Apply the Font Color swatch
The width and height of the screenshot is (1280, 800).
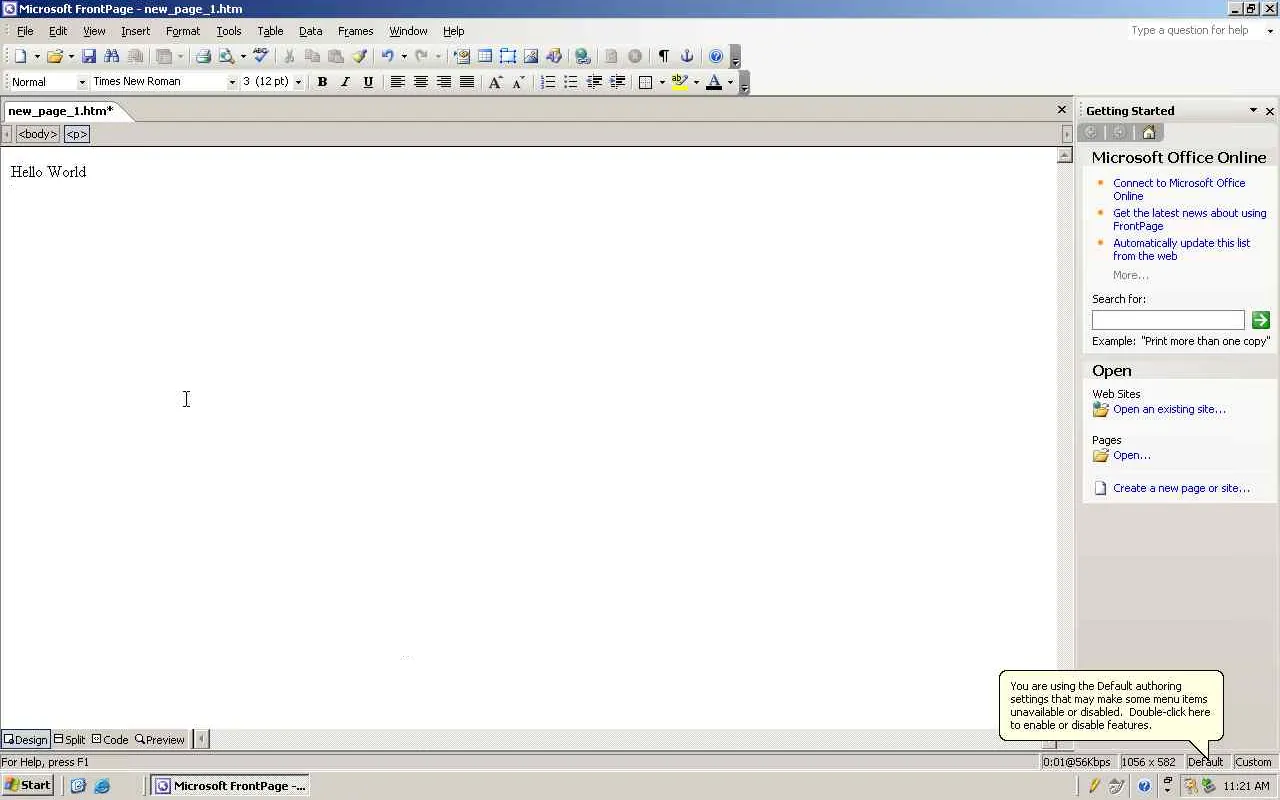tap(714, 82)
